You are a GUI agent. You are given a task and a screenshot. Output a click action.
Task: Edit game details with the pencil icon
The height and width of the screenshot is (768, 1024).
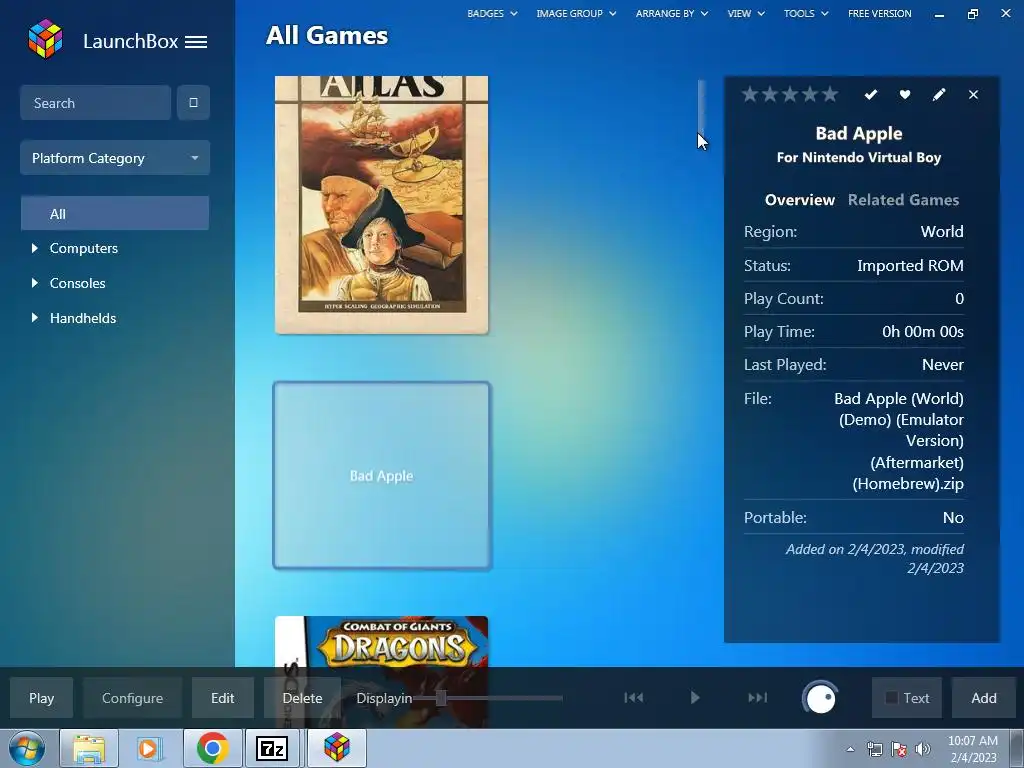(x=938, y=95)
